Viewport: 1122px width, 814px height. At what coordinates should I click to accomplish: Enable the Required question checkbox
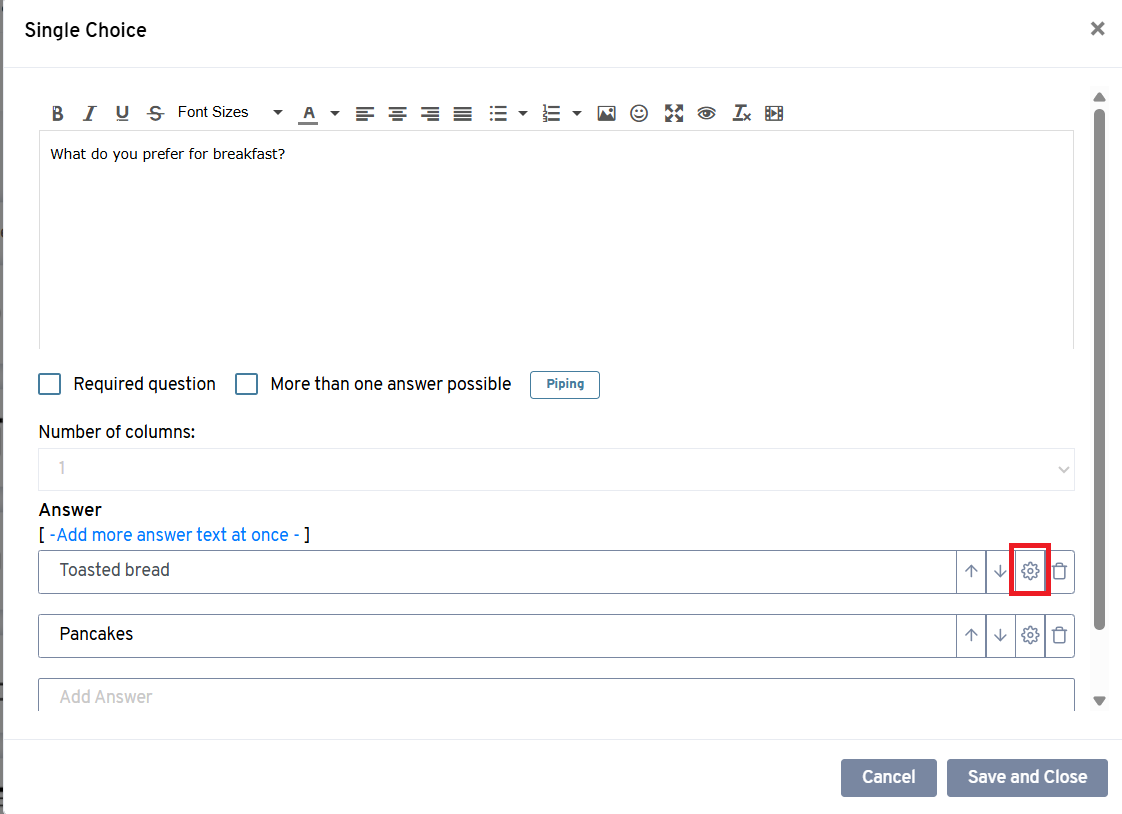(x=50, y=384)
